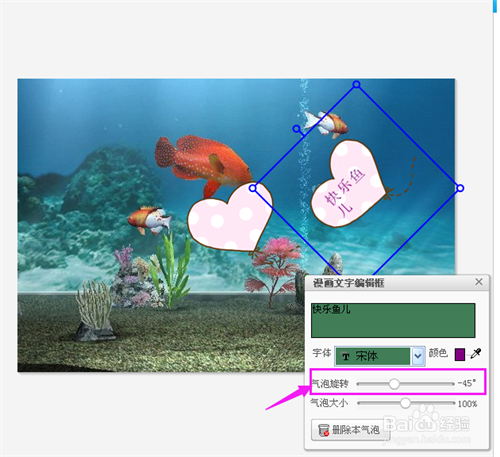The image size is (500, 457).
Task: Click the 快乐鱼儿 text input box
Action: 393,320
